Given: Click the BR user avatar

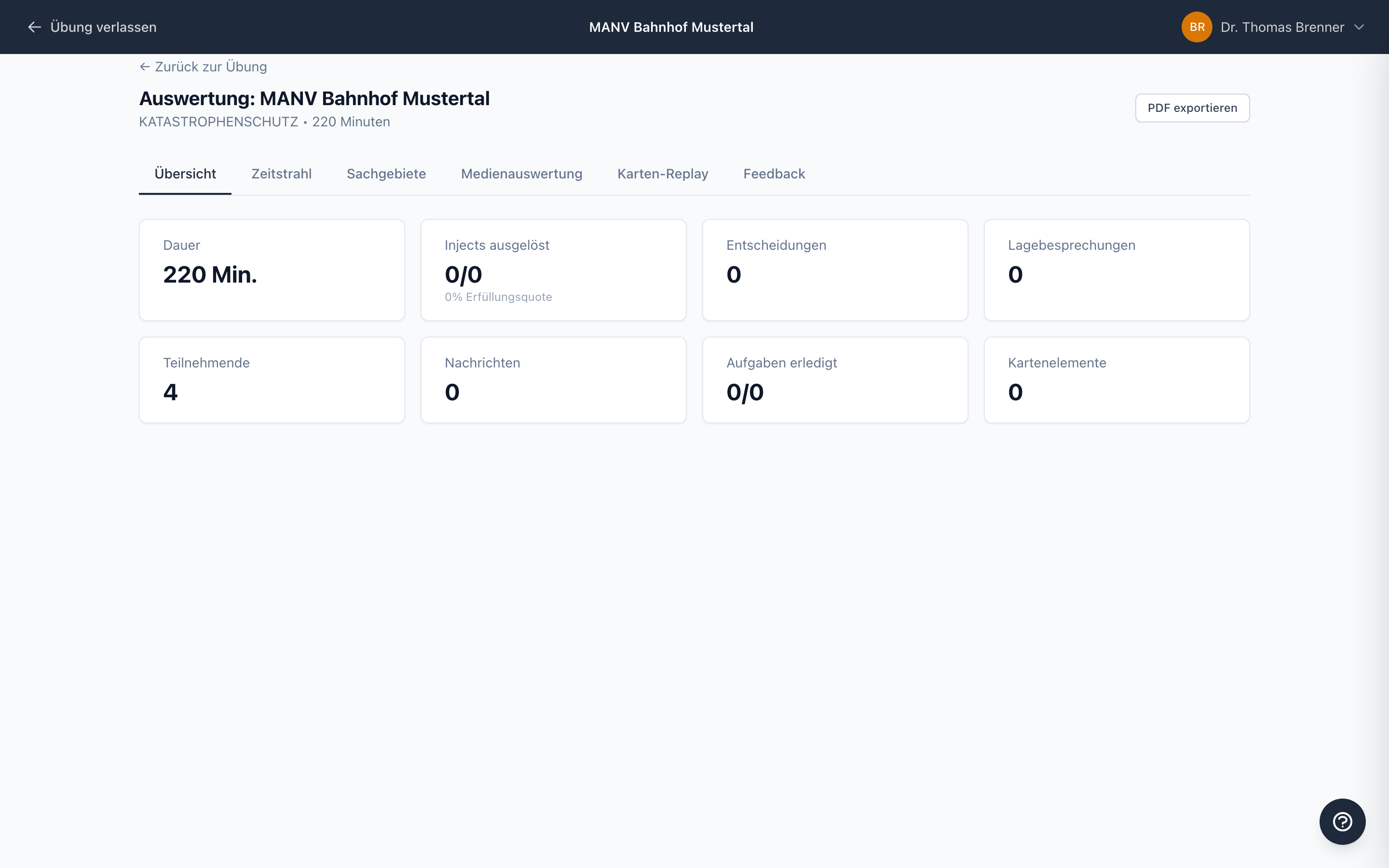Looking at the screenshot, I should (x=1196, y=27).
